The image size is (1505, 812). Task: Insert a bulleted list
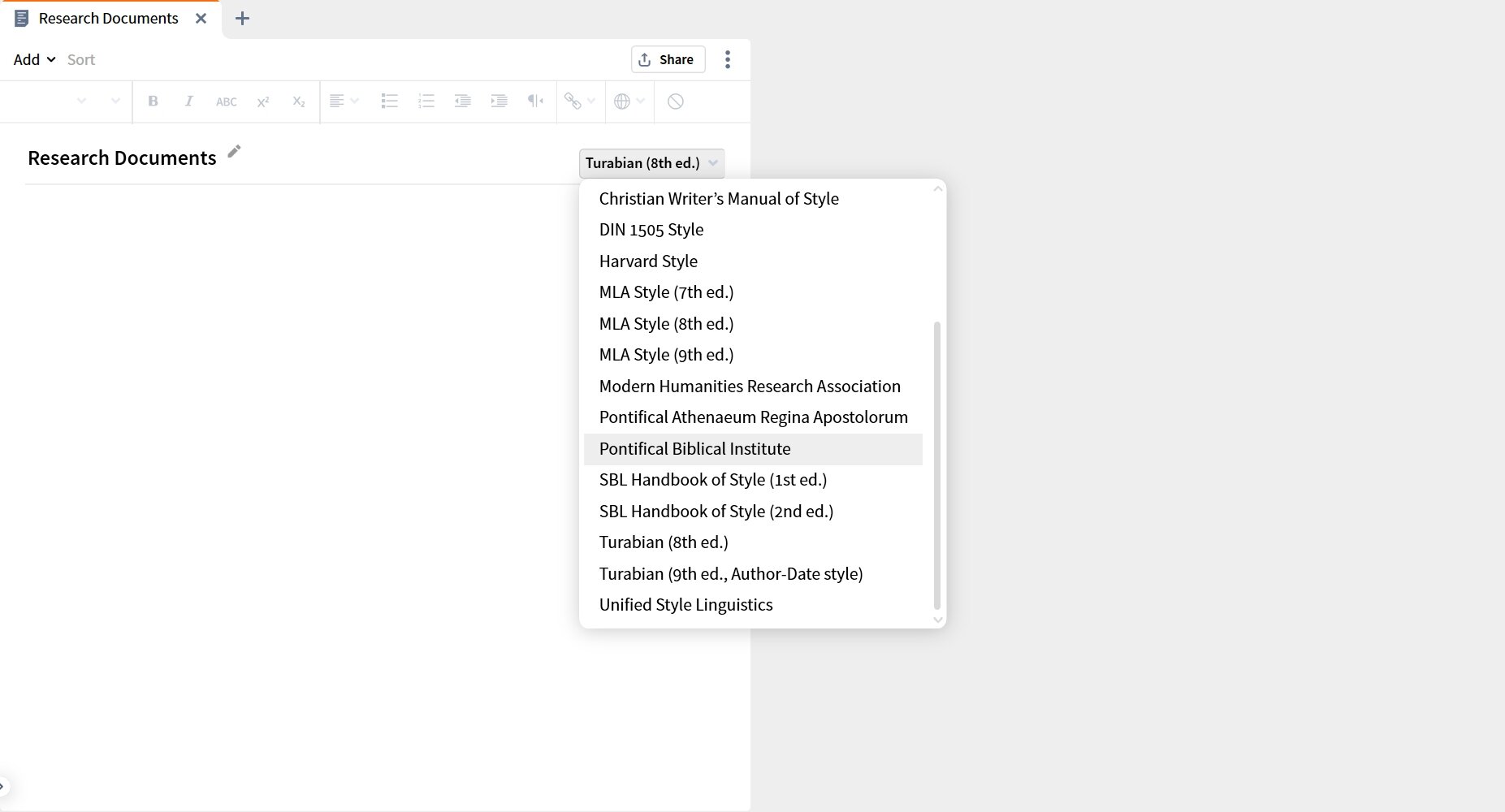click(389, 101)
